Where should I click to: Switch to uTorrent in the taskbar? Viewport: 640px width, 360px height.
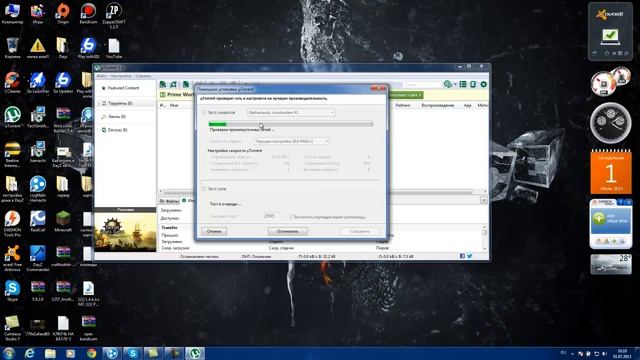(195, 353)
